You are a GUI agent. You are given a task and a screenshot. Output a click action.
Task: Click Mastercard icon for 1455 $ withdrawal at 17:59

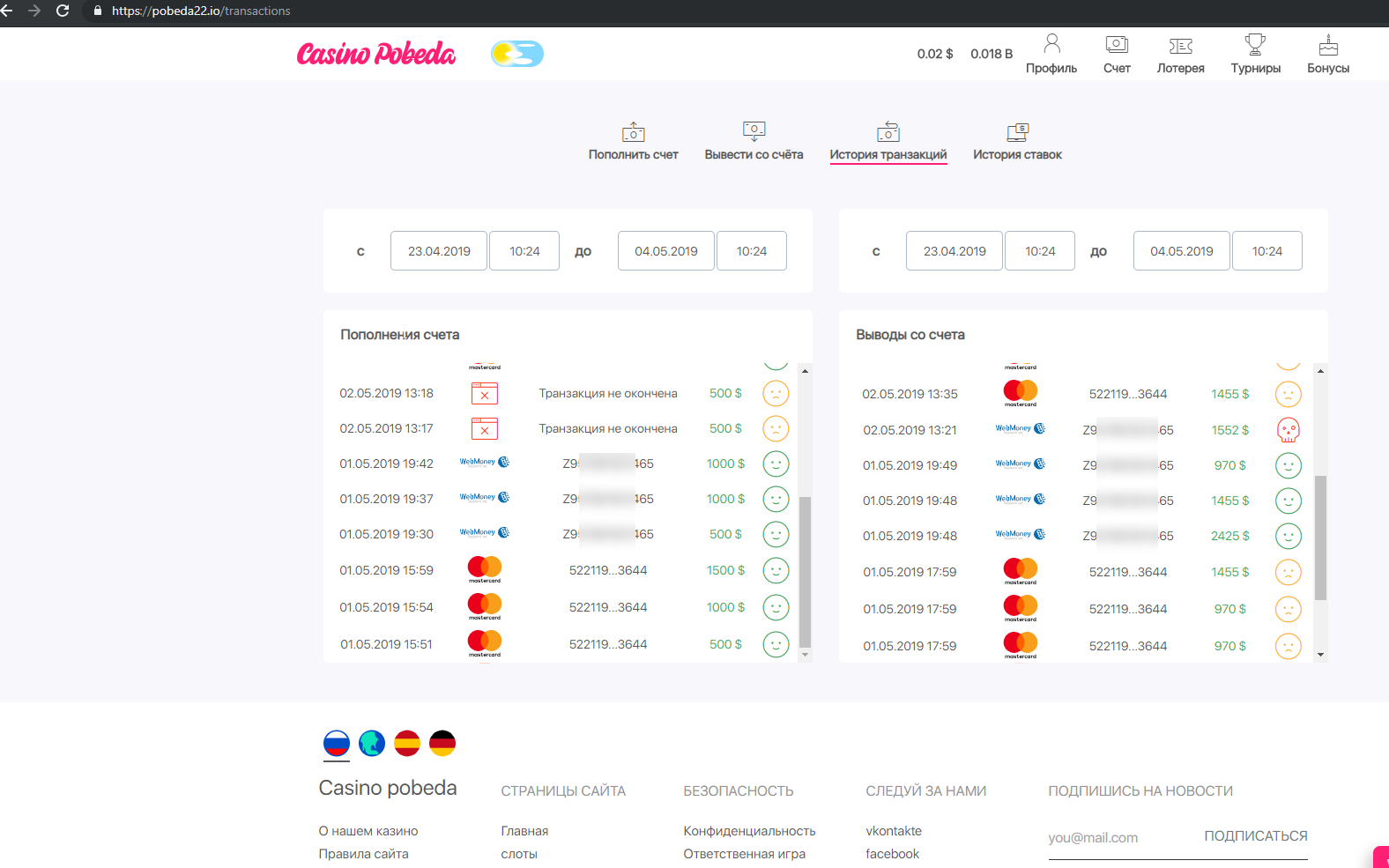[1021, 571]
